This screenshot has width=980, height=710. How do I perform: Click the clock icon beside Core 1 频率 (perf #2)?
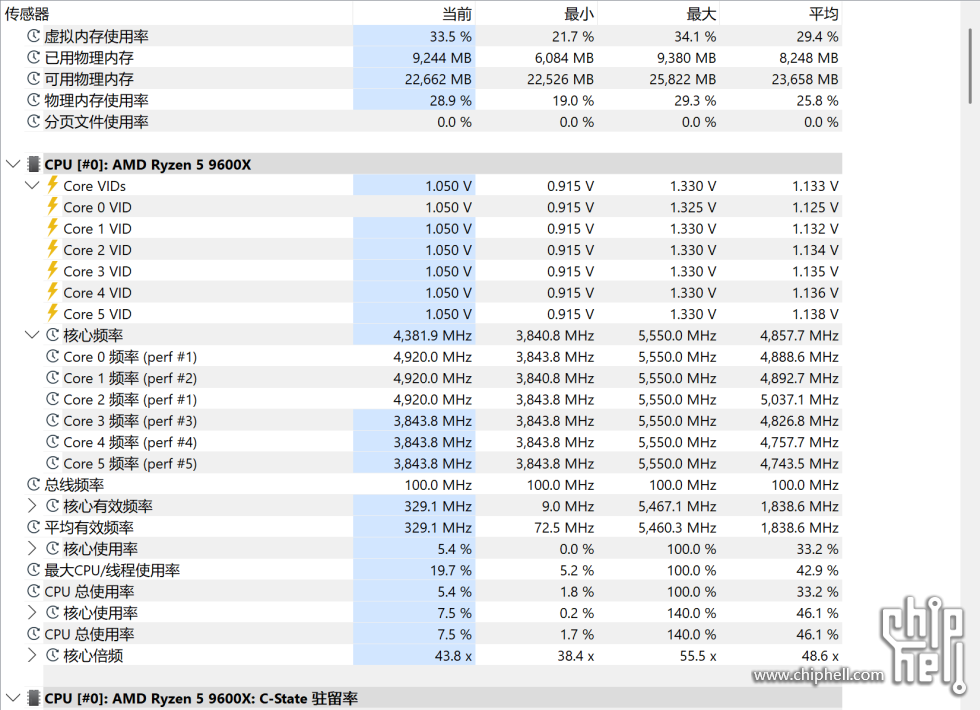(x=53, y=378)
